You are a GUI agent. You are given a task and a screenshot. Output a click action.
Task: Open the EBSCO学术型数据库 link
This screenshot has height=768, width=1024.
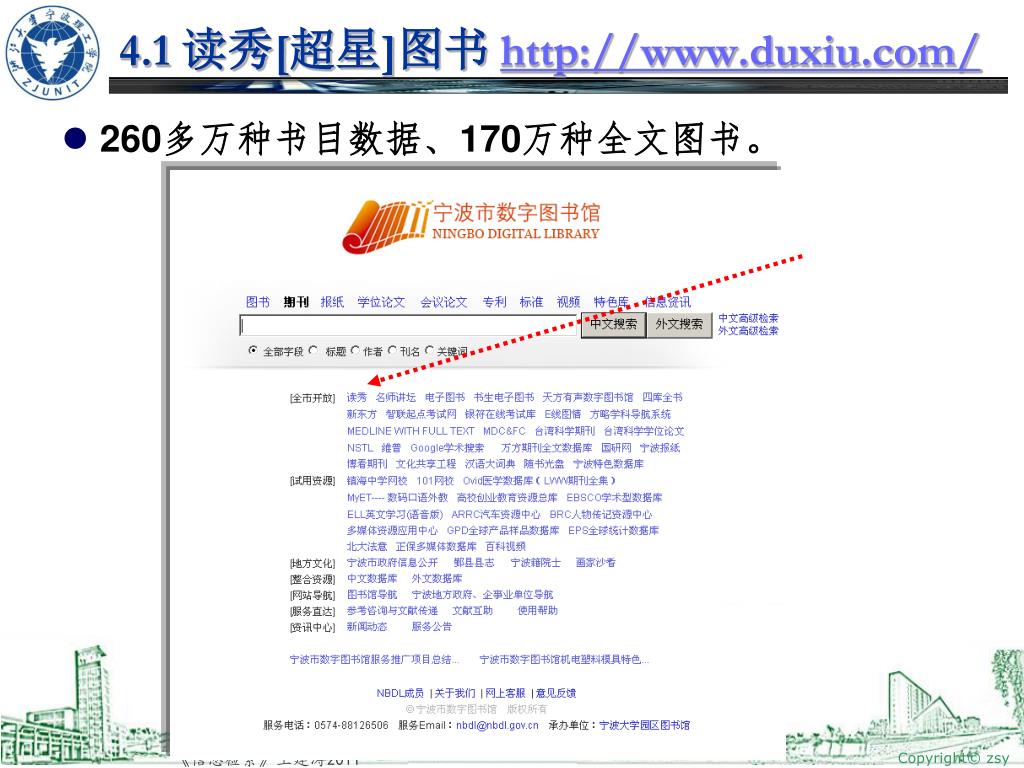tap(614, 498)
